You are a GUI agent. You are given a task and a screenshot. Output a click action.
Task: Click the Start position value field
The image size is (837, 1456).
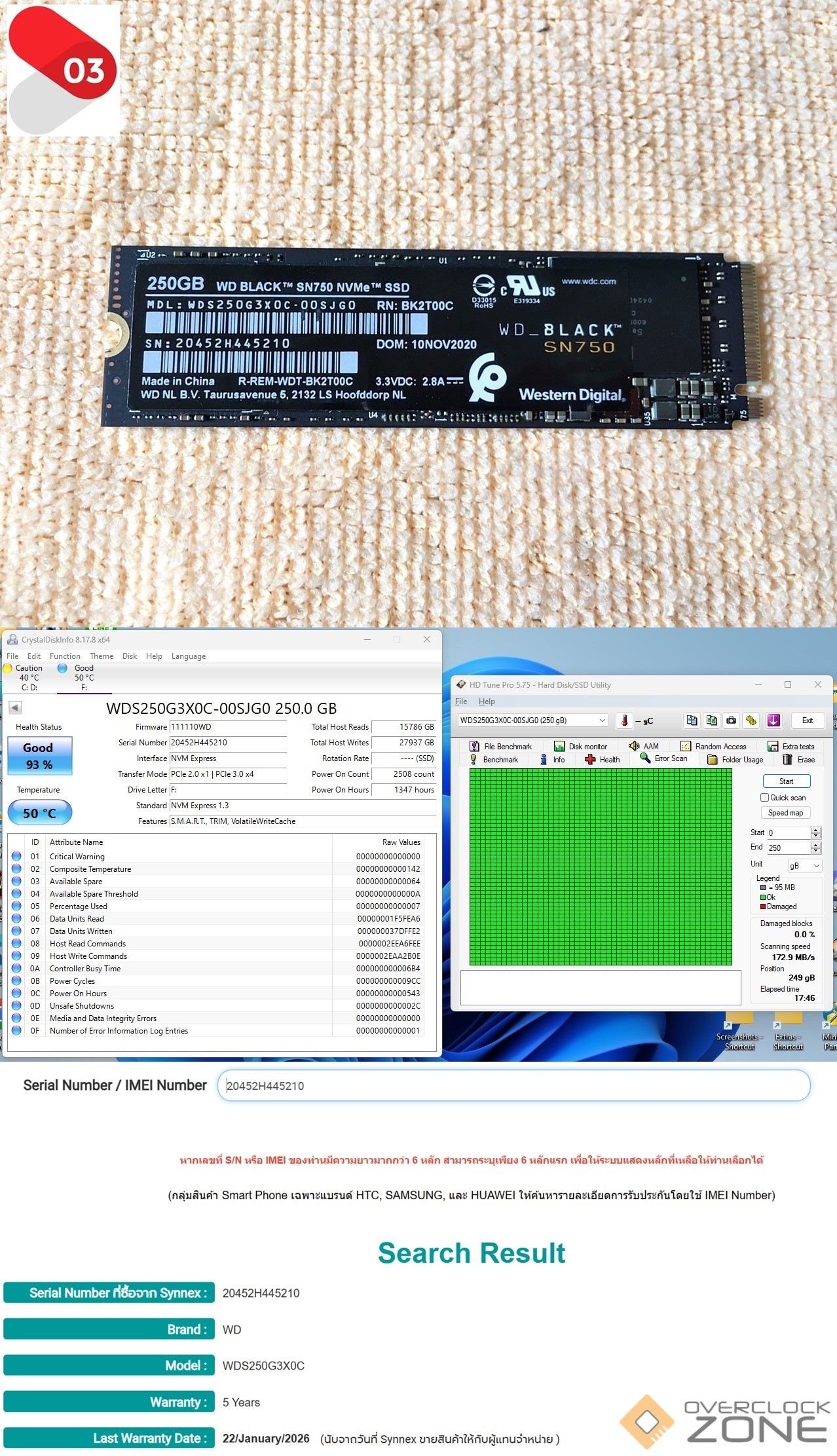789,832
